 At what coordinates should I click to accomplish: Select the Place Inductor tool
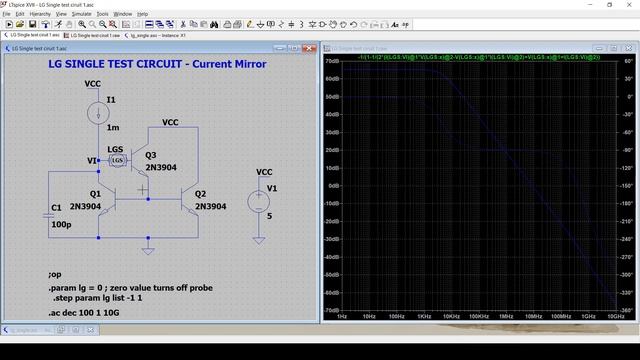302,24
